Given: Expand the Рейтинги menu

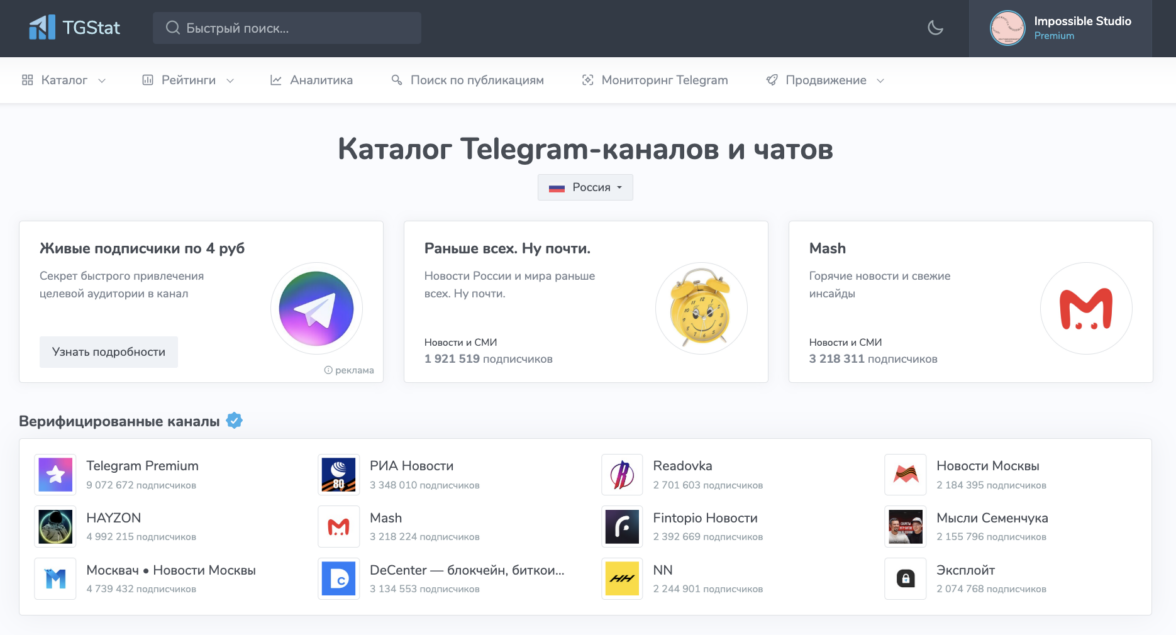Looking at the screenshot, I should click(188, 80).
